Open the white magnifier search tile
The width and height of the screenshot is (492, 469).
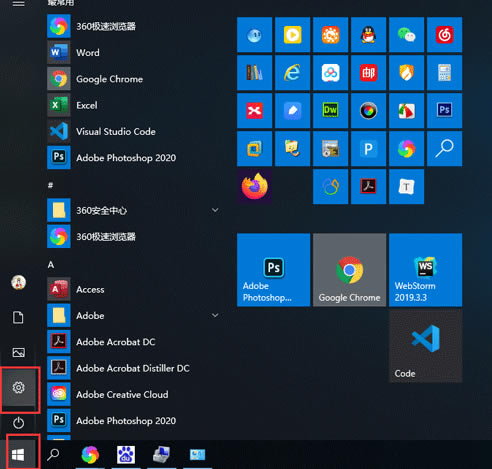[444, 149]
